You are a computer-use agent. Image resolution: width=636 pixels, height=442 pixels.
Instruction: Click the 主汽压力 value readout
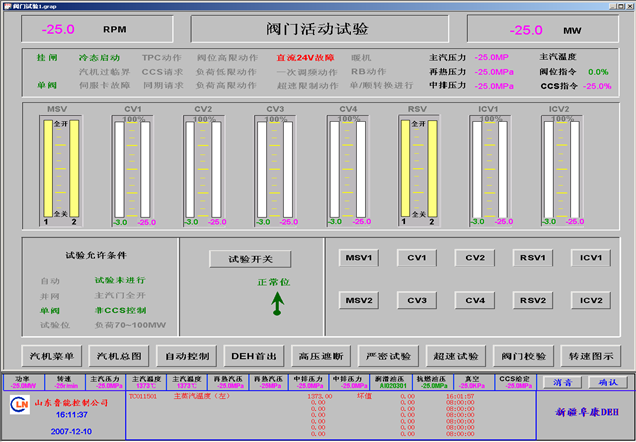pyautogui.click(x=492, y=57)
